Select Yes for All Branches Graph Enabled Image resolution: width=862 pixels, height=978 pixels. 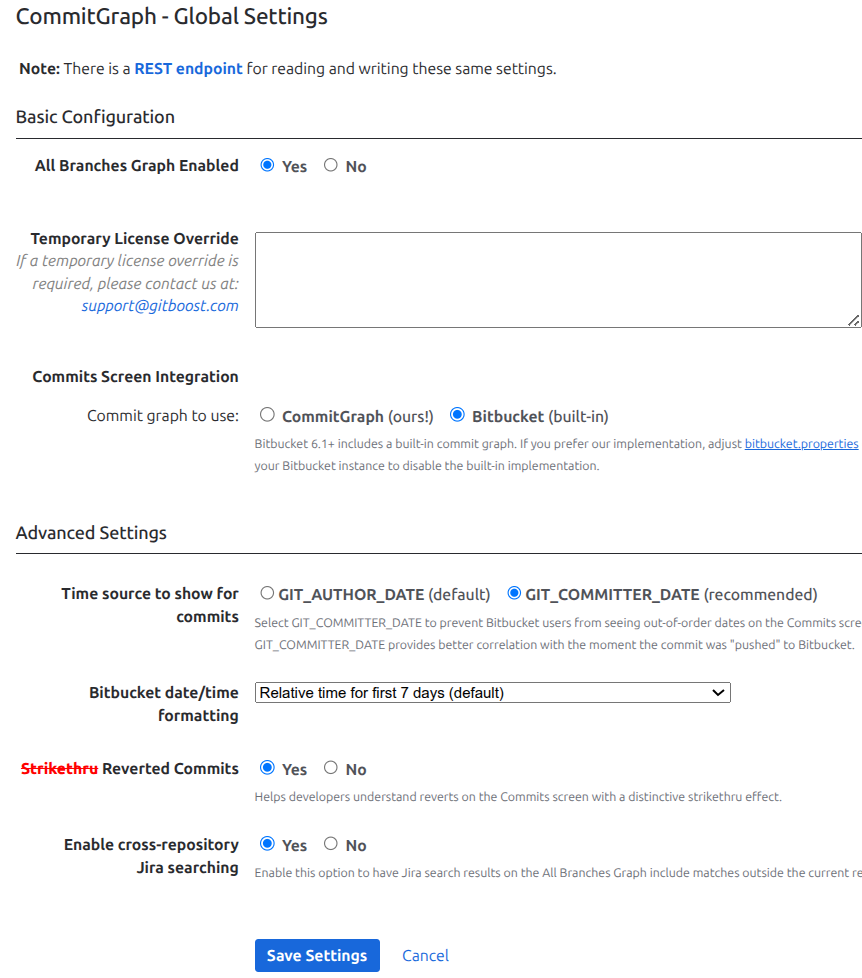click(x=267, y=166)
